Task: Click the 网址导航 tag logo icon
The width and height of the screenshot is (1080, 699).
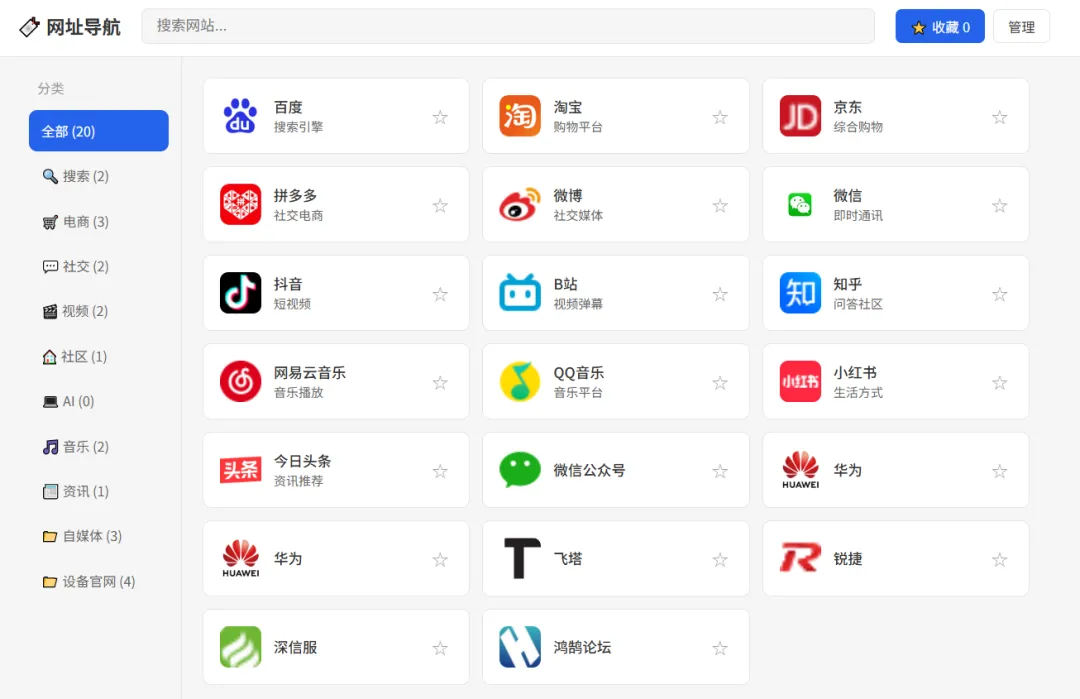Action: coord(29,27)
